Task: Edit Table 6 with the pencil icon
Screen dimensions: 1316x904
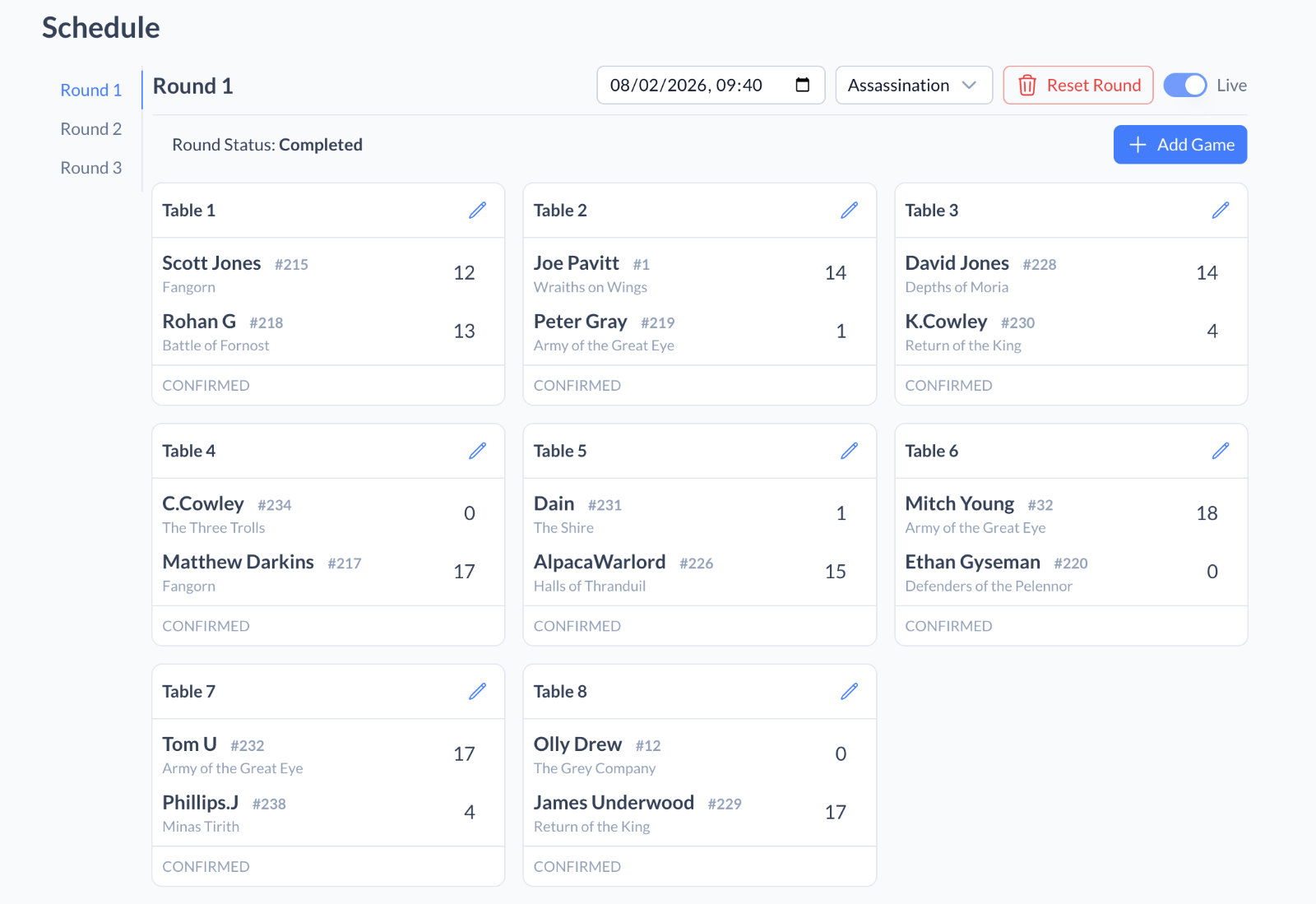Action: (x=1221, y=451)
